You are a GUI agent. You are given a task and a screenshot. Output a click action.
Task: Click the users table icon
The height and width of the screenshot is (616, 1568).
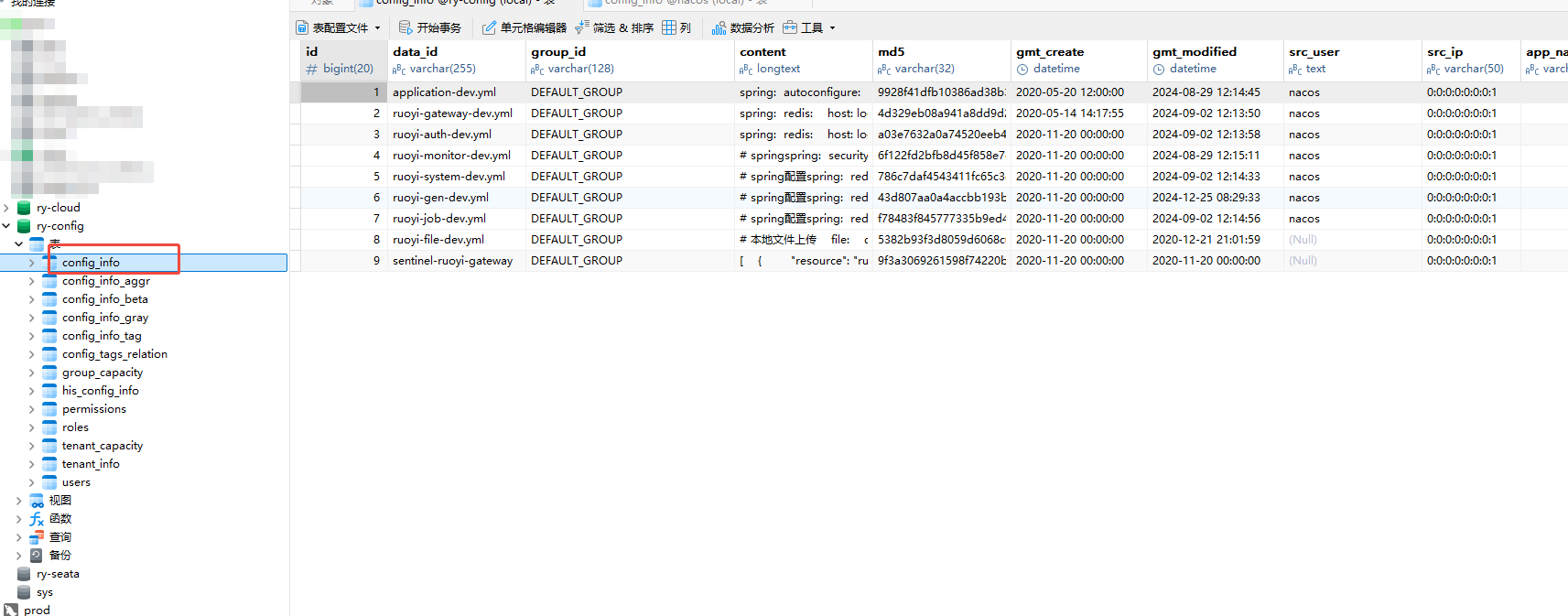[49, 482]
